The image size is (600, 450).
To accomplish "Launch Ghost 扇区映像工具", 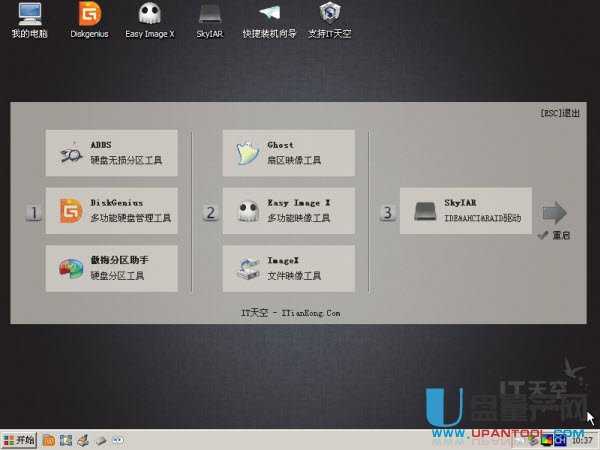I will [x=288, y=153].
